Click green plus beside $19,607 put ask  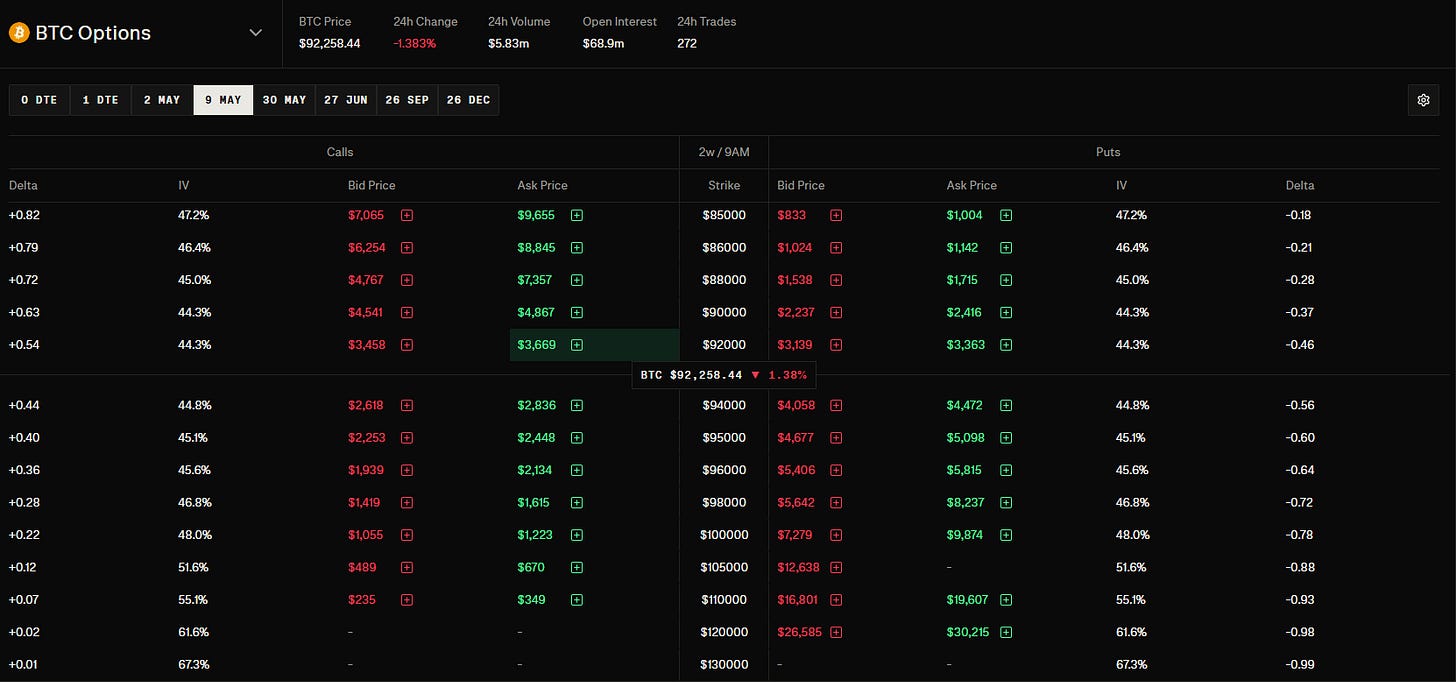click(1006, 600)
